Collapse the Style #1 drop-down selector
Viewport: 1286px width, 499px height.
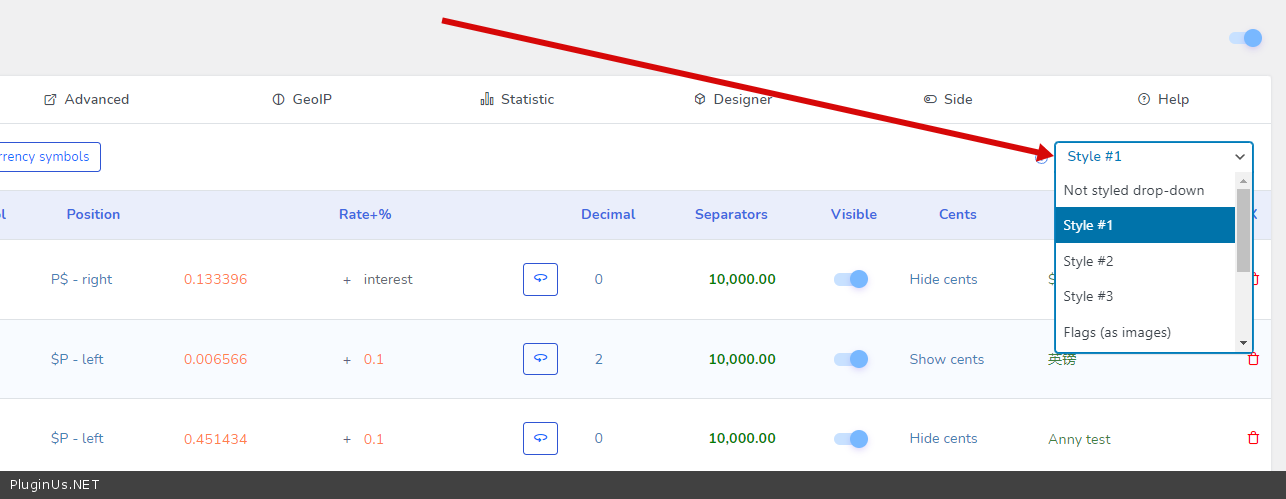[x=1154, y=156]
